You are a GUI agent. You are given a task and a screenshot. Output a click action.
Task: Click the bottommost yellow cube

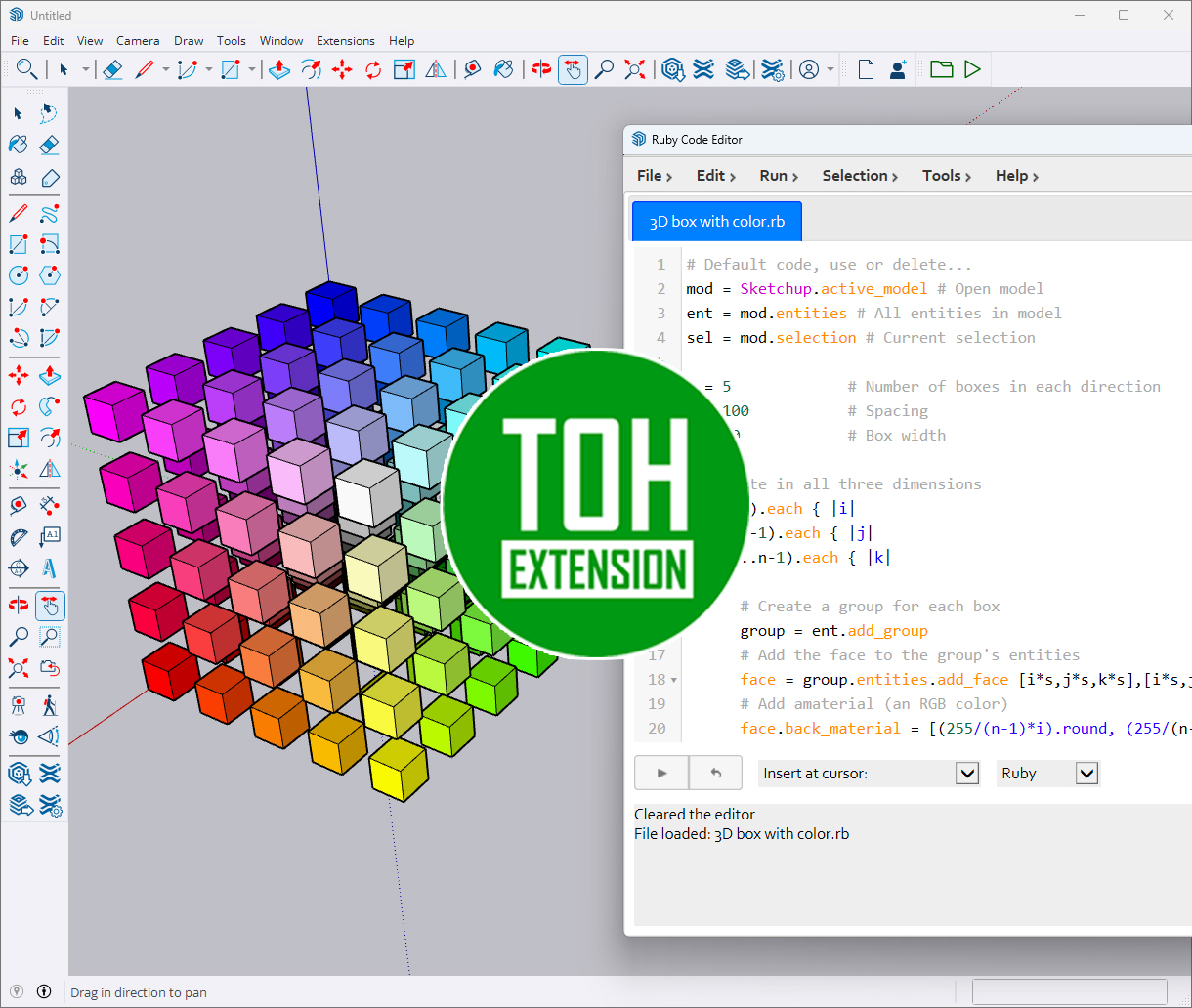click(x=401, y=769)
